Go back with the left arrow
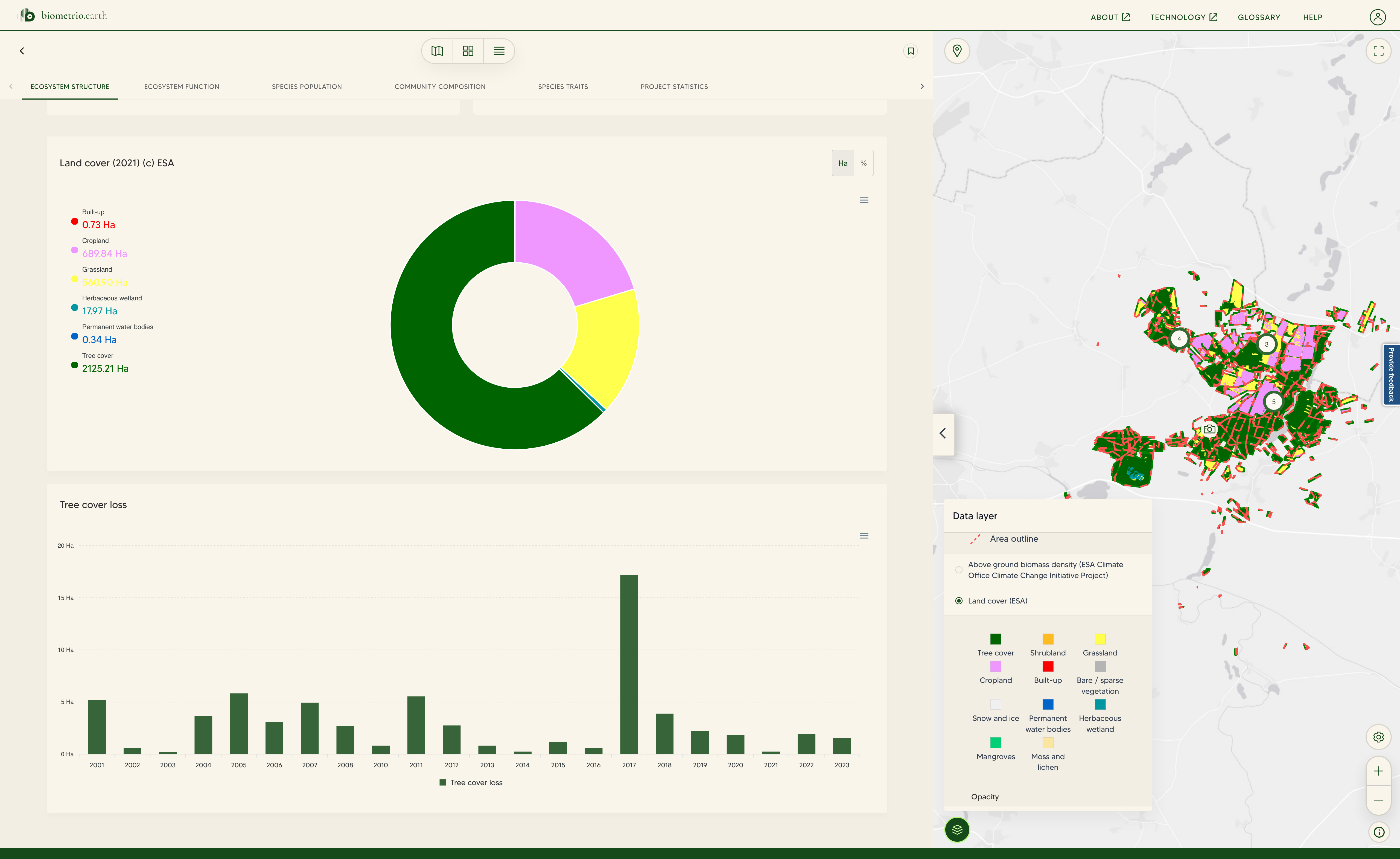Image resolution: width=1400 pixels, height=859 pixels. (22, 51)
